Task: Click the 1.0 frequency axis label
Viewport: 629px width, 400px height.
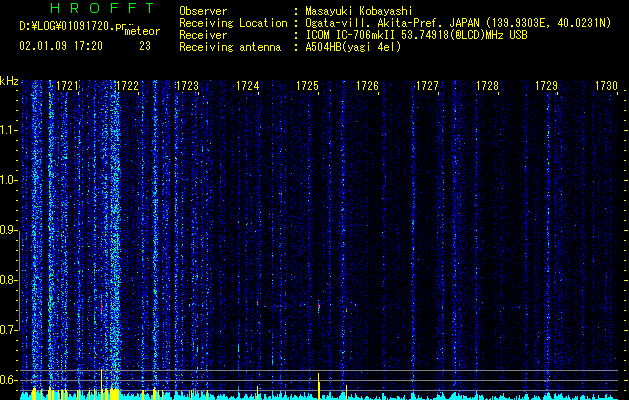Action: click(x=9, y=180)
